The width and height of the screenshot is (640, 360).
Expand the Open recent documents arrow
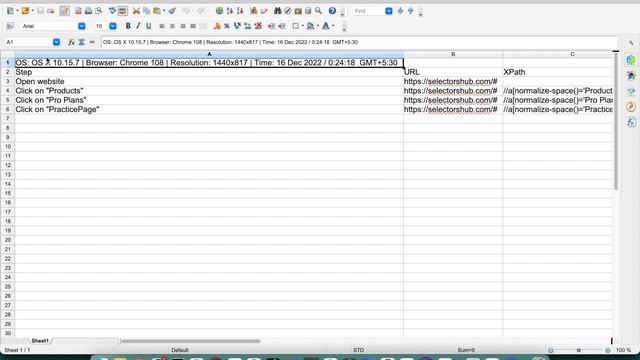pos(33,11)
